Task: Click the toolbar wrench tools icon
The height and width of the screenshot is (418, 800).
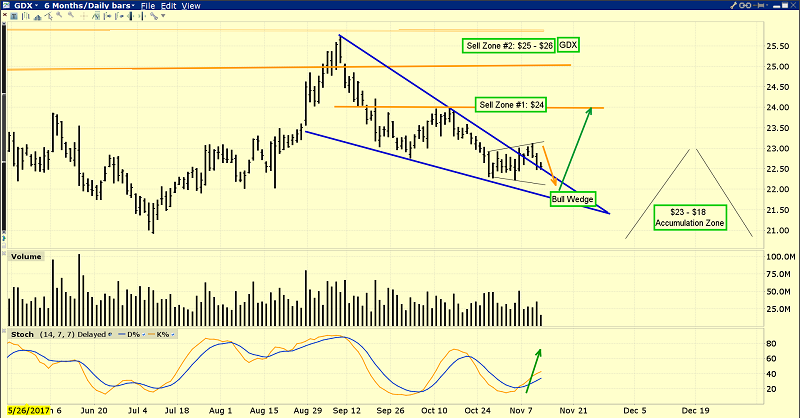Action: coord(154,16)
